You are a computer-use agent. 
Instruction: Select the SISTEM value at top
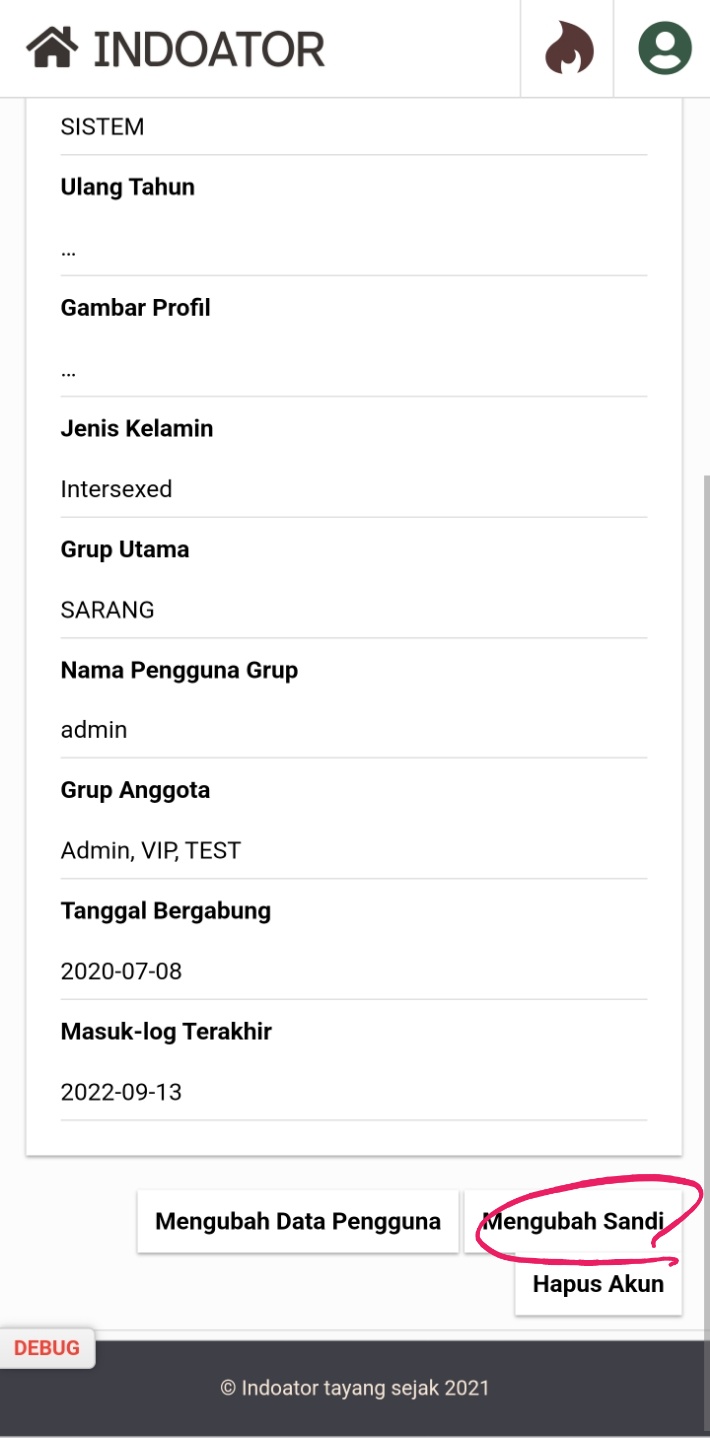click(x=103, y=127)
